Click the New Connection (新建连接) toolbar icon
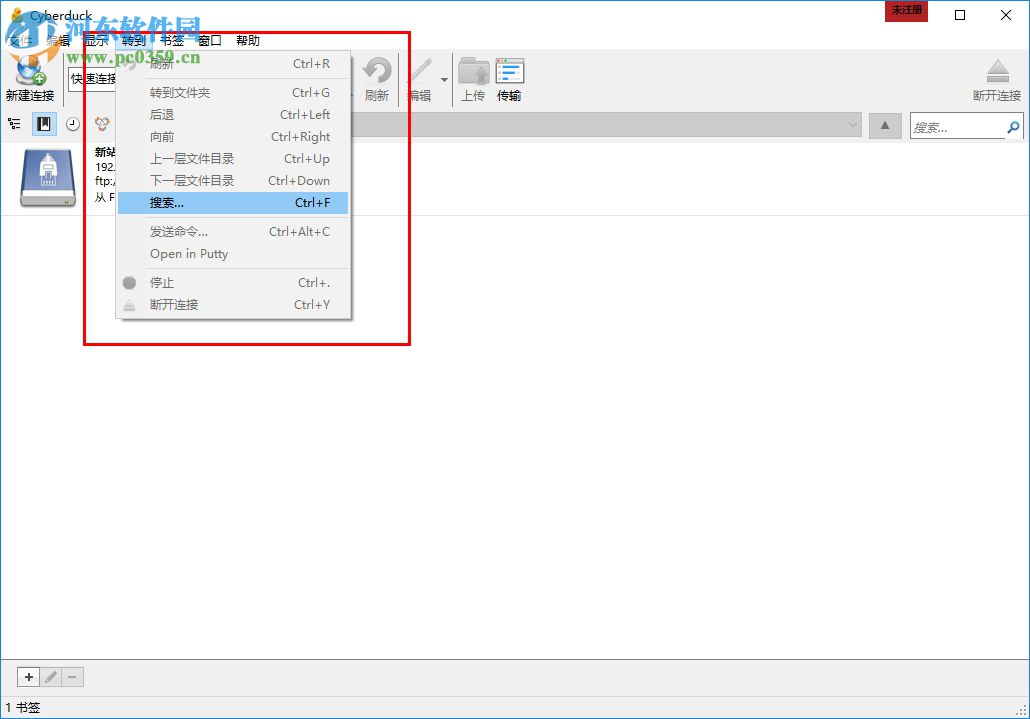This screenshot has height=719, width=1030. tap(29, 70)
